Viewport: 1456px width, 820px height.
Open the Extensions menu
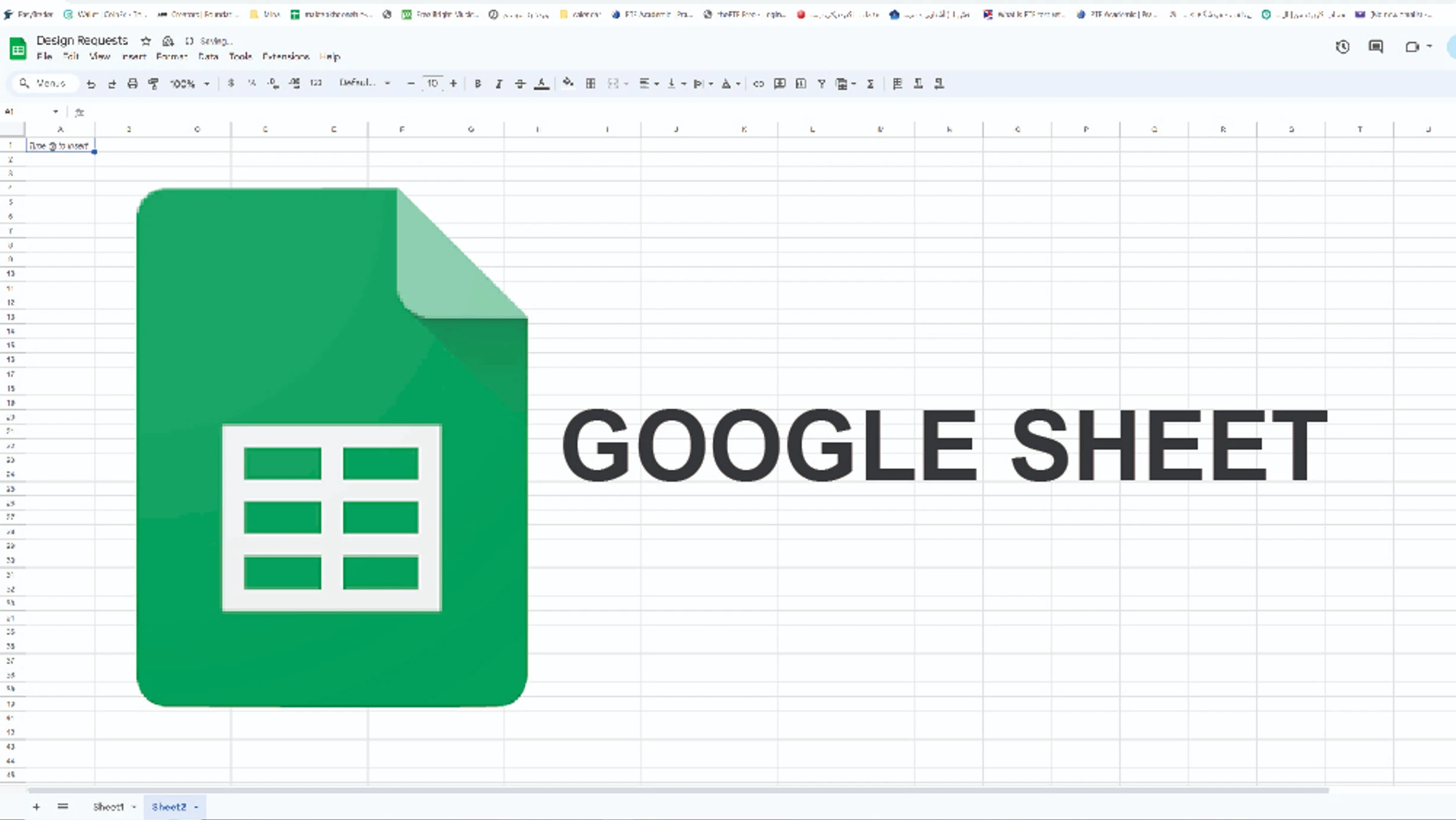click(286, 56)
